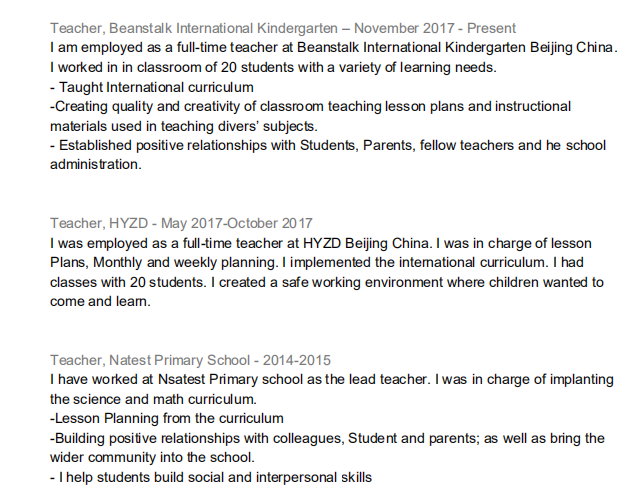Click the line starting "-Creating quality and creativity"
The width and height of the screenshot is (643, 499).
pos(310,106)
